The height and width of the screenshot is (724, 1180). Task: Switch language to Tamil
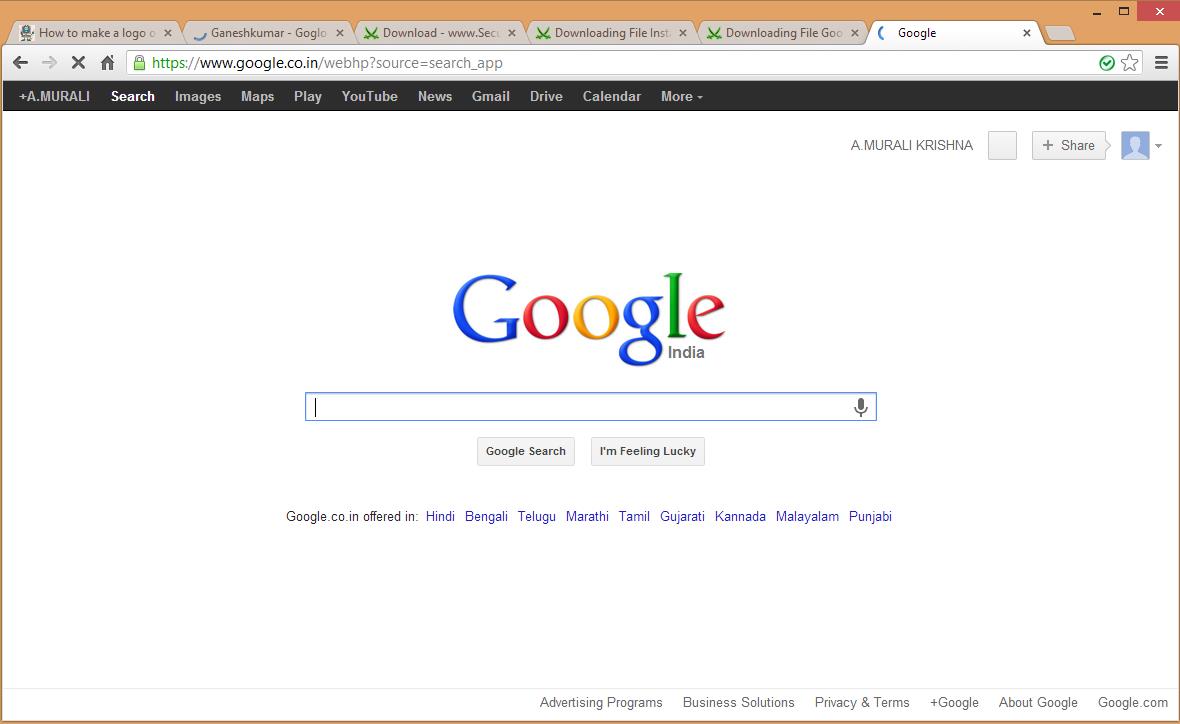[634, 516]
